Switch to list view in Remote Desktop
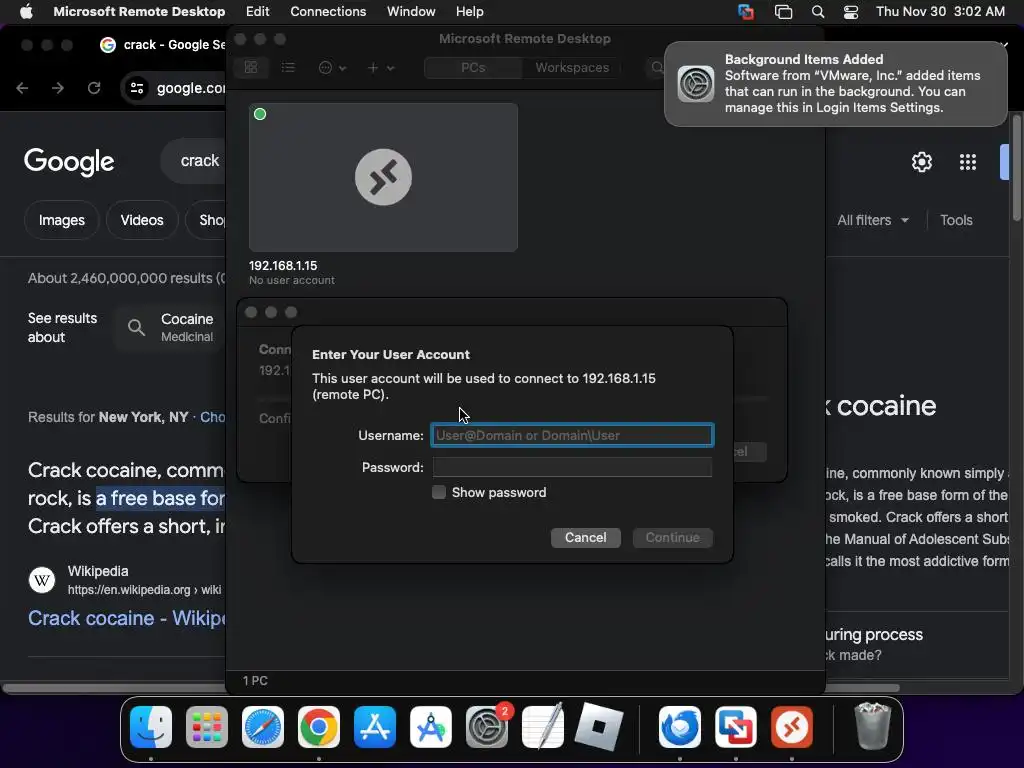 (x=288, y=67)
